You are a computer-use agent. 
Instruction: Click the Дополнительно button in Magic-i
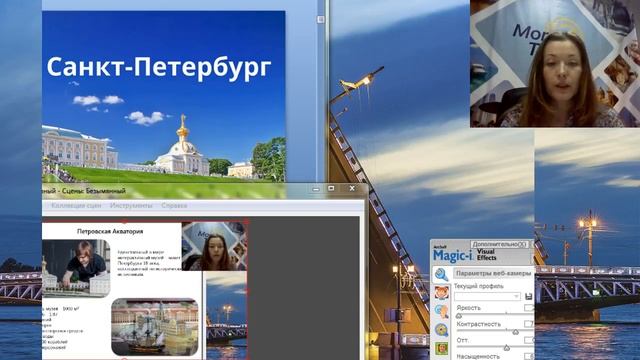pos(500,244)
